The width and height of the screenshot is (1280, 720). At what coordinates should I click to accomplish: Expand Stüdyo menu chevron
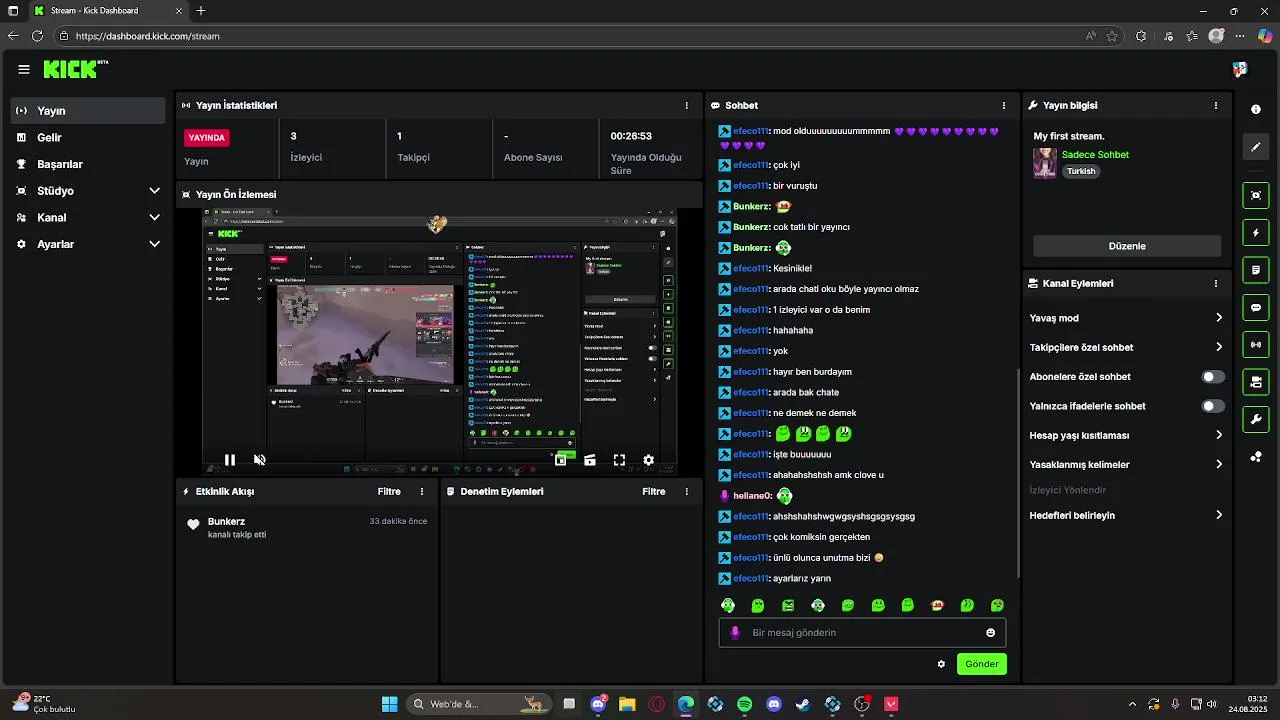click(x=154, y=191)
